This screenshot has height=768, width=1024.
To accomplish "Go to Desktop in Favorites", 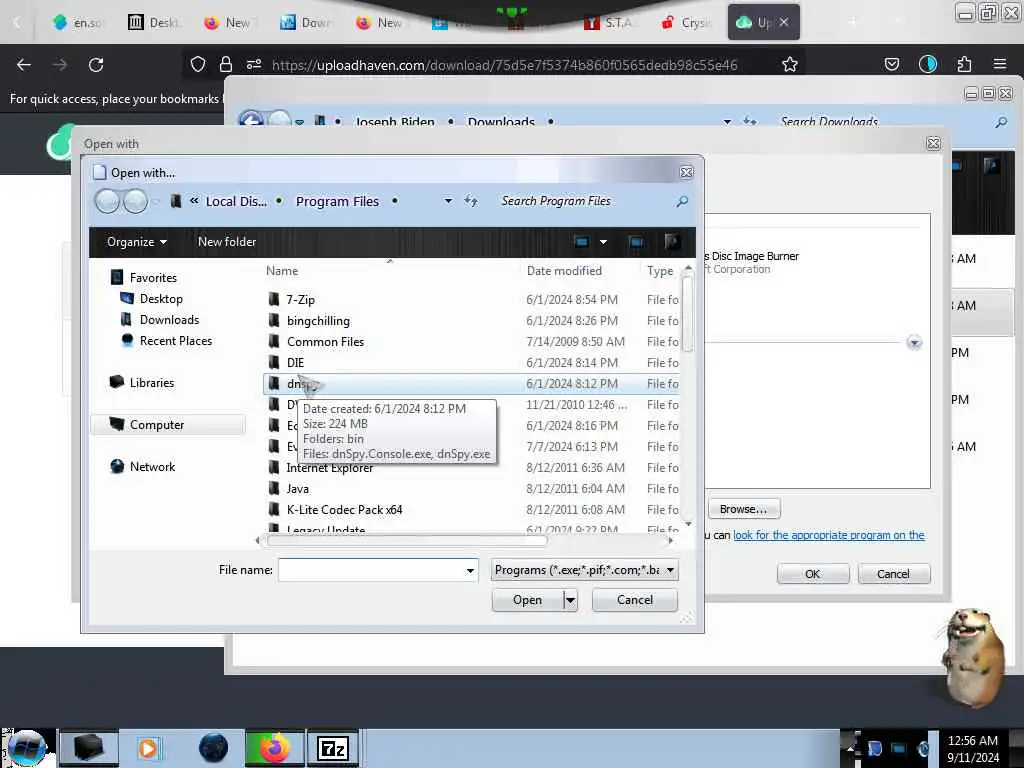I will [x=161, y=298].
